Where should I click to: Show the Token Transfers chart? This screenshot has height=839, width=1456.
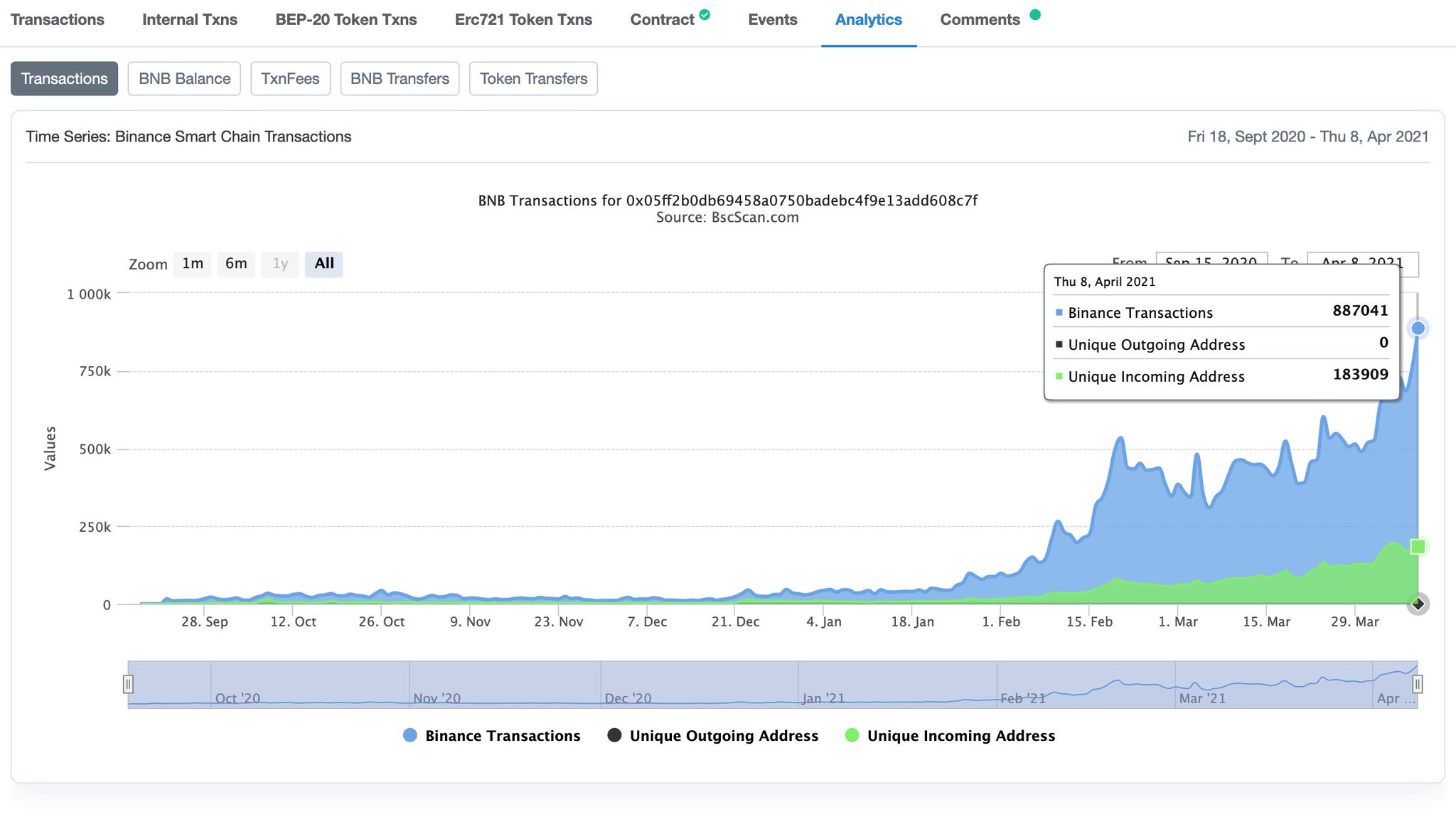(533, 78)
